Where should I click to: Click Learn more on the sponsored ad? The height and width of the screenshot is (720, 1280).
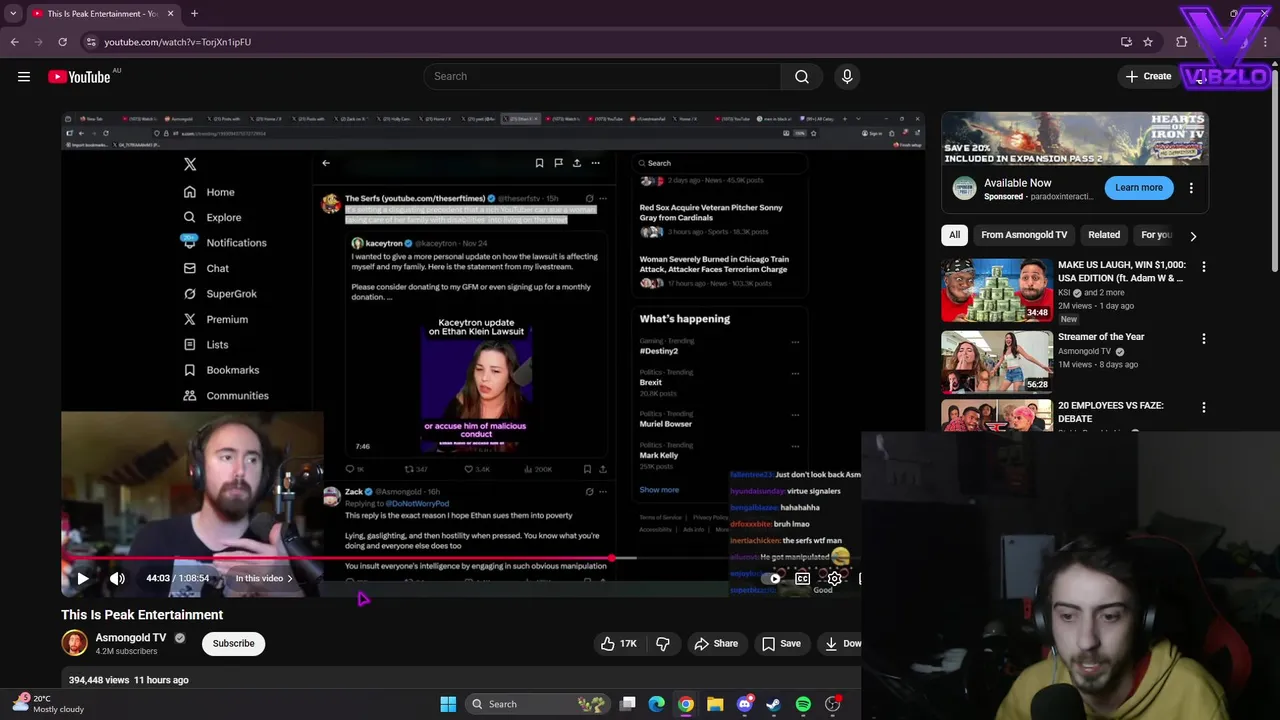(x=1139, y=187)
